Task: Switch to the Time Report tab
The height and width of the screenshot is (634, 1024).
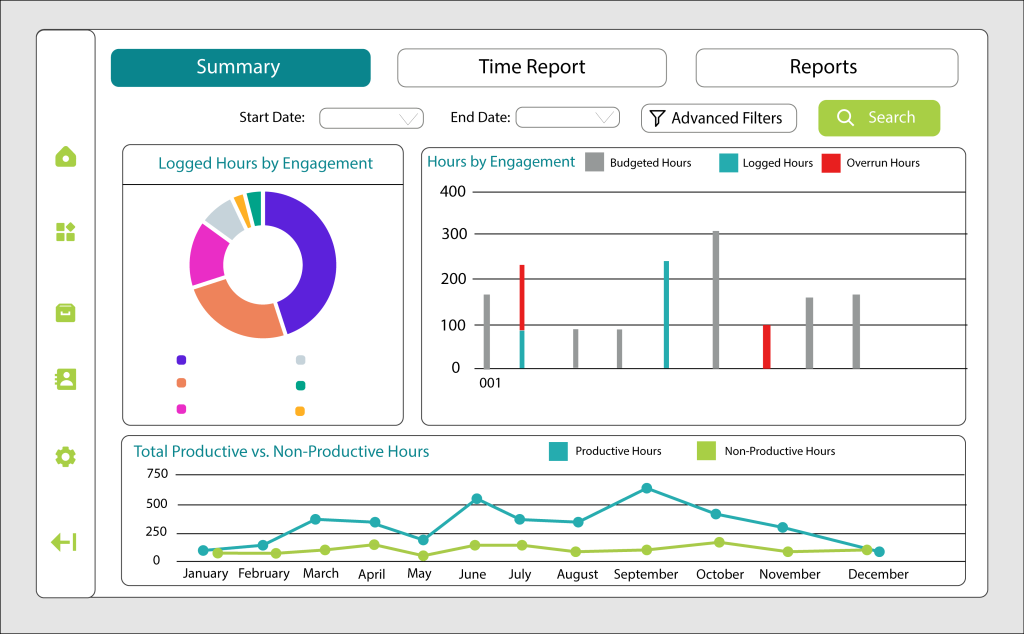Action: click(x=532, y=67)
